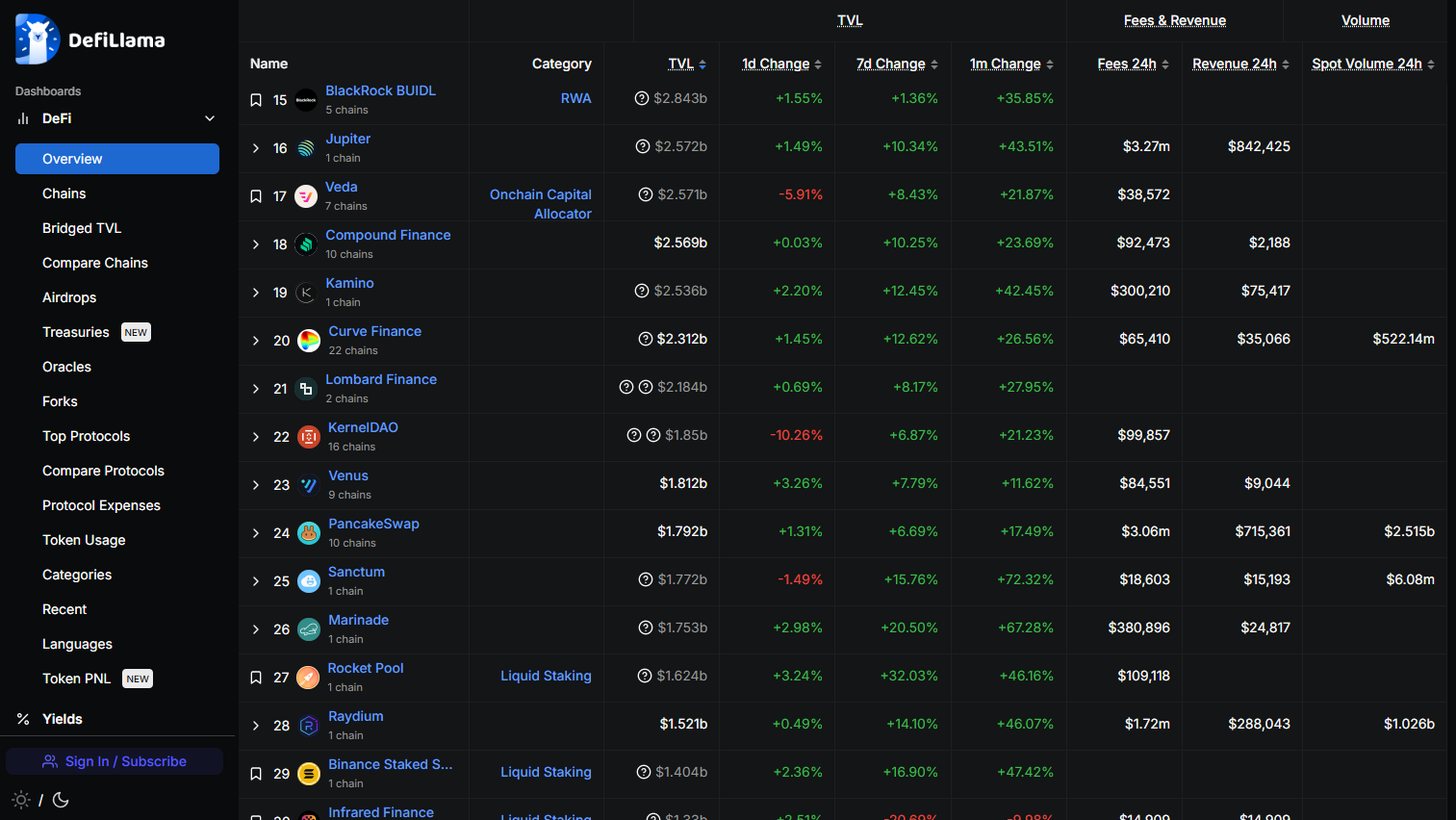Click the Compound Finance logo
This screenshot has height=820, width=1456.
[x=306, y=244]
